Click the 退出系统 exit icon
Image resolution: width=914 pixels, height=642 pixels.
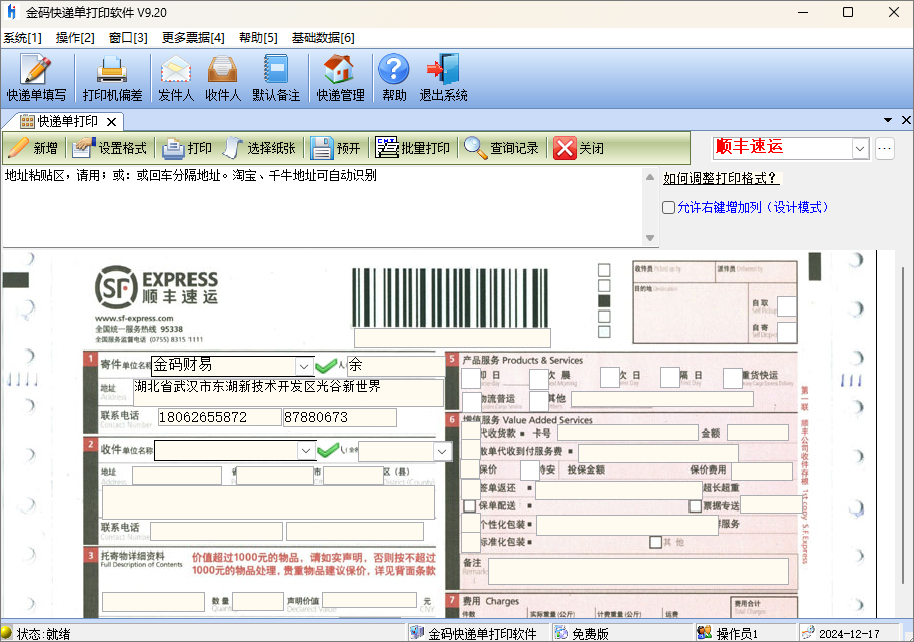(443, 79)
